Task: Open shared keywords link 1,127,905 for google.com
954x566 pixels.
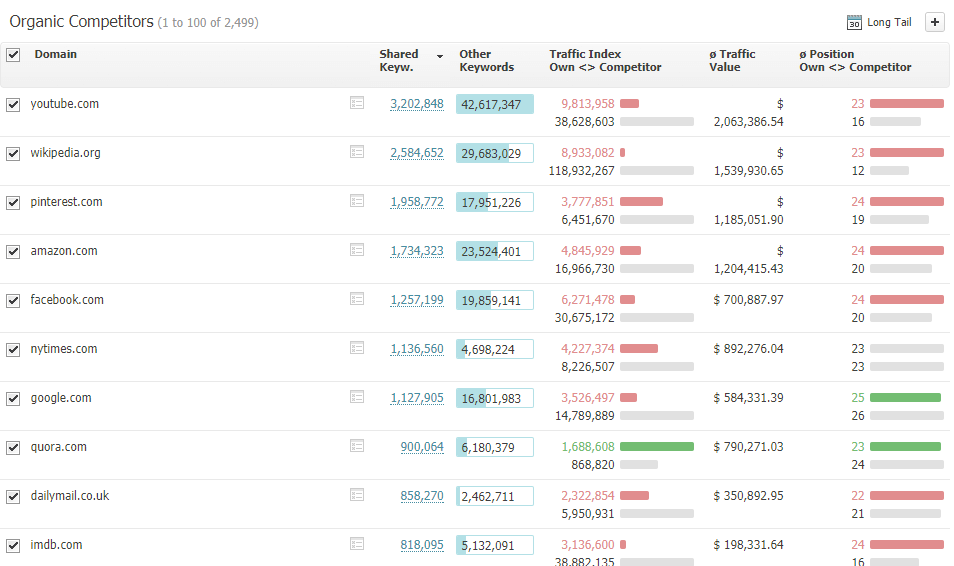Action: pyautogui.click(x=417, y=398)
